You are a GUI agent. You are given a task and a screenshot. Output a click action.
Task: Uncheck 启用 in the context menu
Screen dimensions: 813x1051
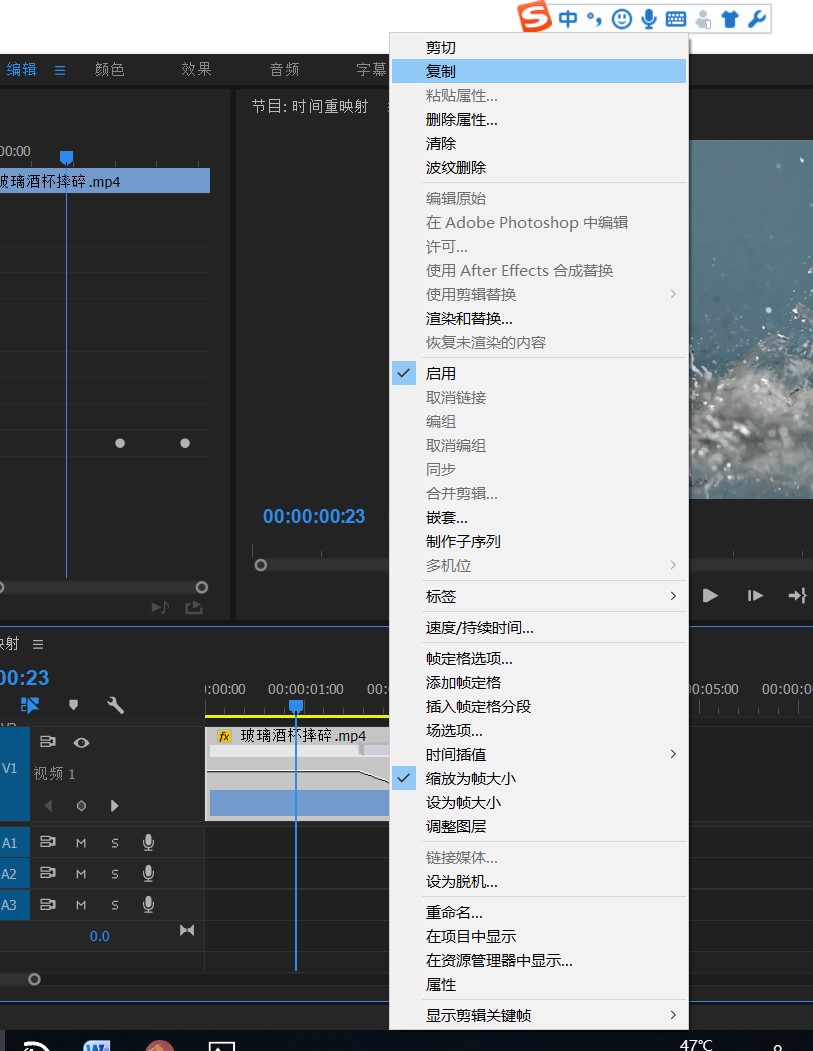[441, 373]
